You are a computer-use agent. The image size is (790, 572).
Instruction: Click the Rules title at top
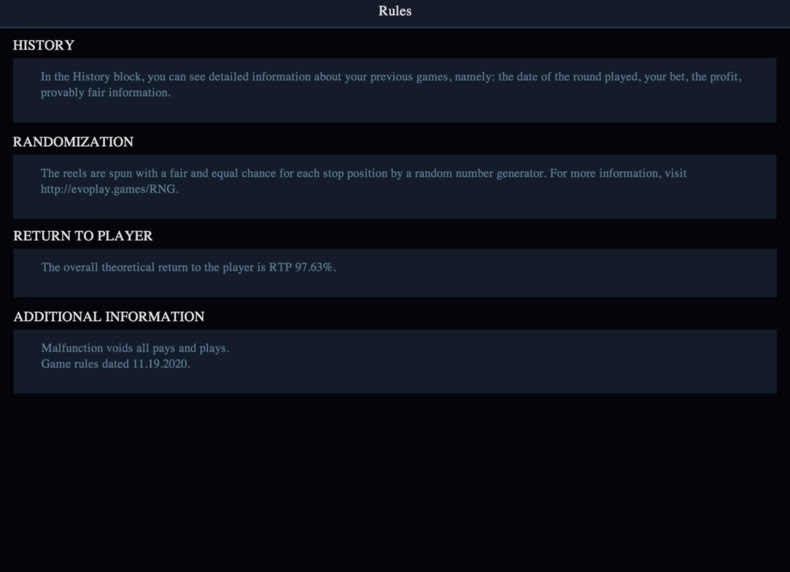(x=394, y=11)
